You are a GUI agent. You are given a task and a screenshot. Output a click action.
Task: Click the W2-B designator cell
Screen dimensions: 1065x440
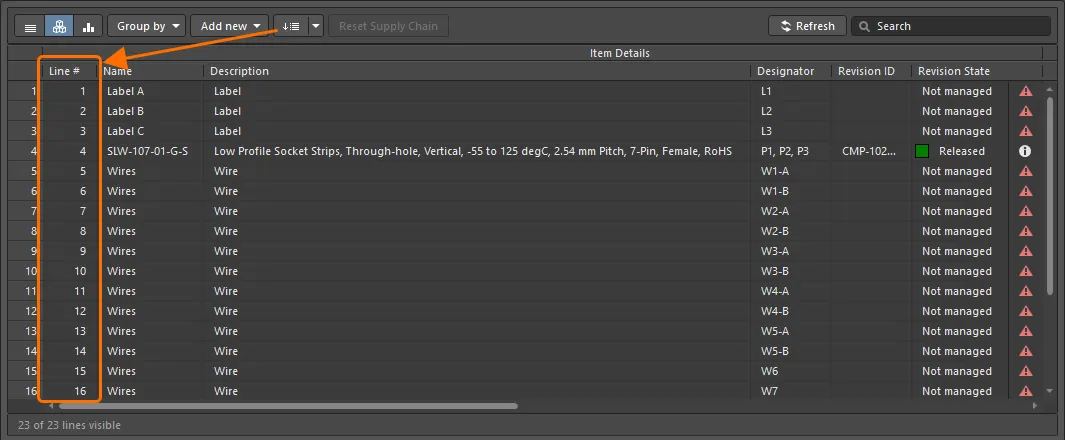click(791, 232)
